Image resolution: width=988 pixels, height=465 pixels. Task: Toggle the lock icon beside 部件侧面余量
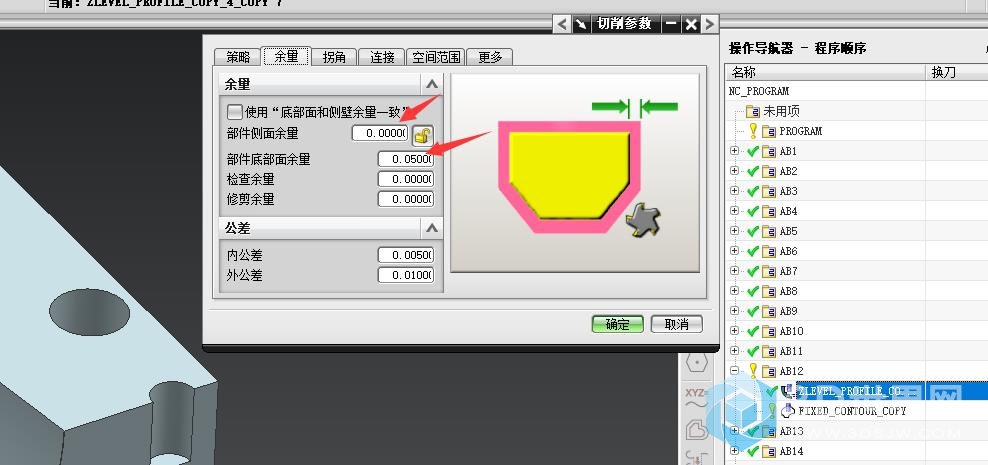pos(423,134)
